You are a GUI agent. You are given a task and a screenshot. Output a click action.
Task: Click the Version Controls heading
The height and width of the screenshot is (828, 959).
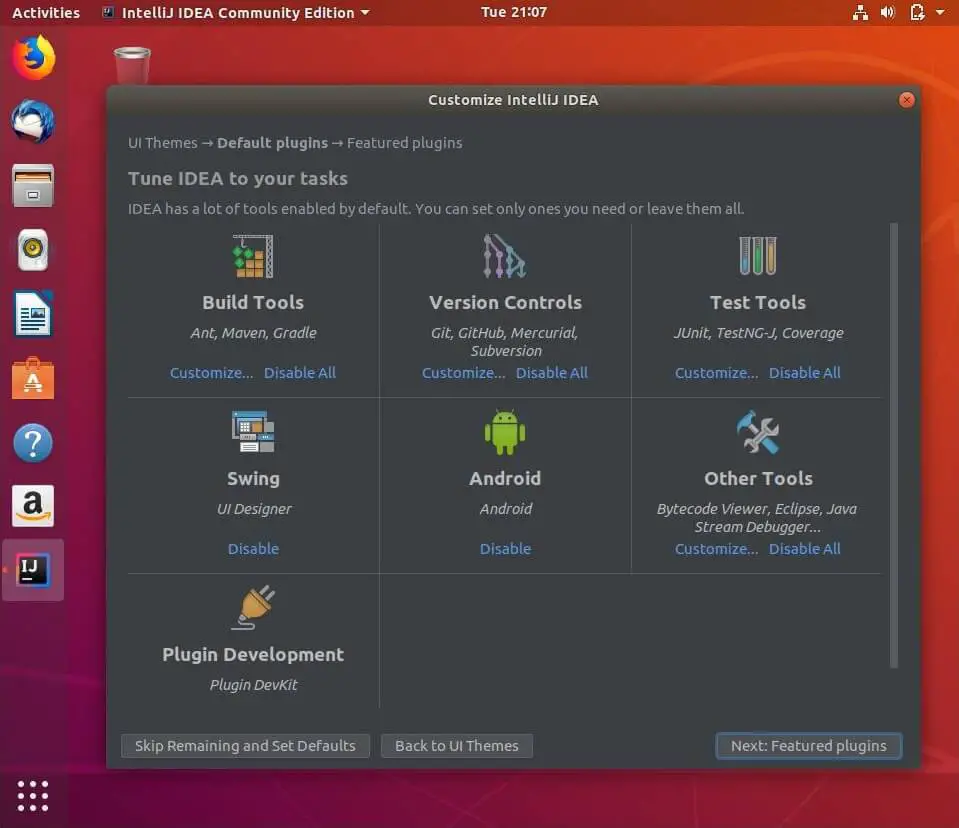(505, 302)
